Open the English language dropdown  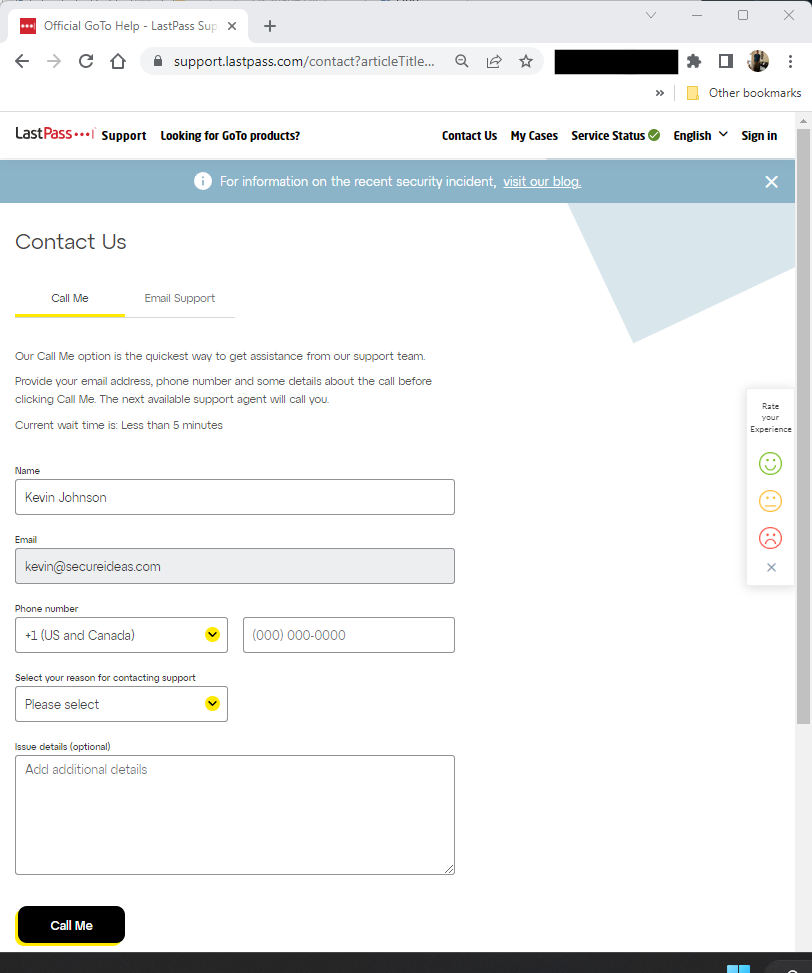click(700, 135)
